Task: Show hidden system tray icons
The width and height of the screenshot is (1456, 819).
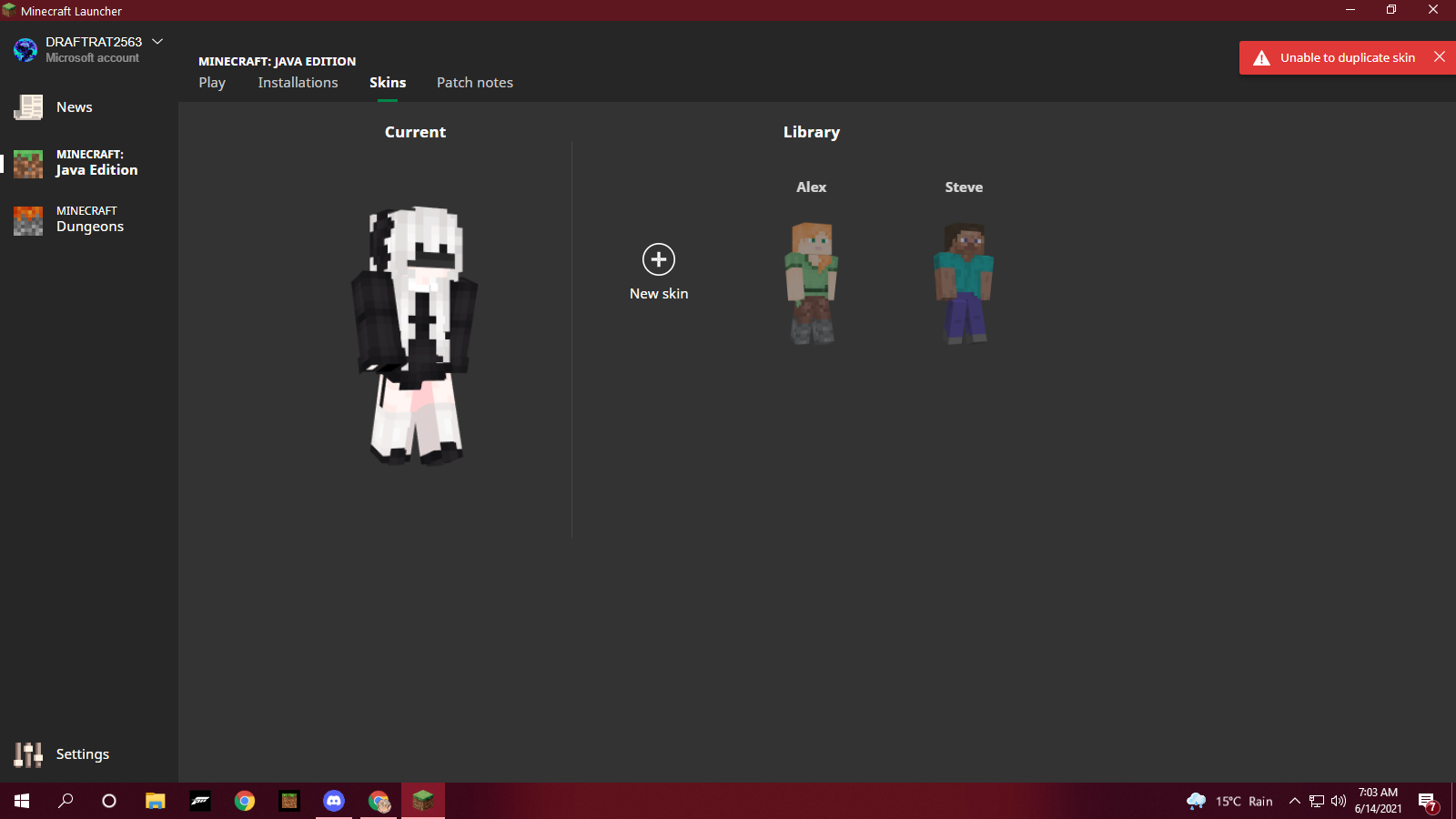Action: 1294,801
